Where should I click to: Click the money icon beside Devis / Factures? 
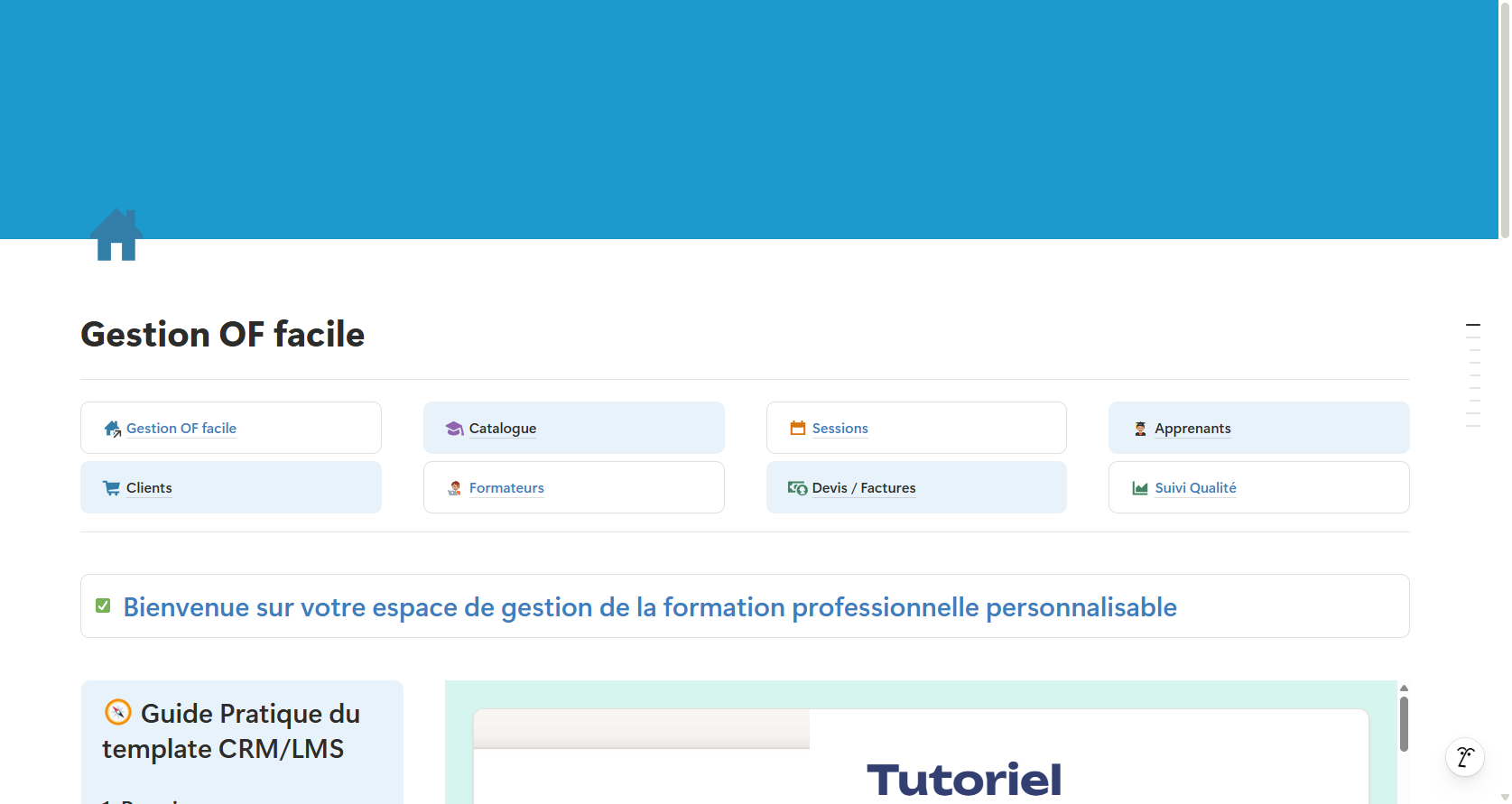tap(797, 488)
